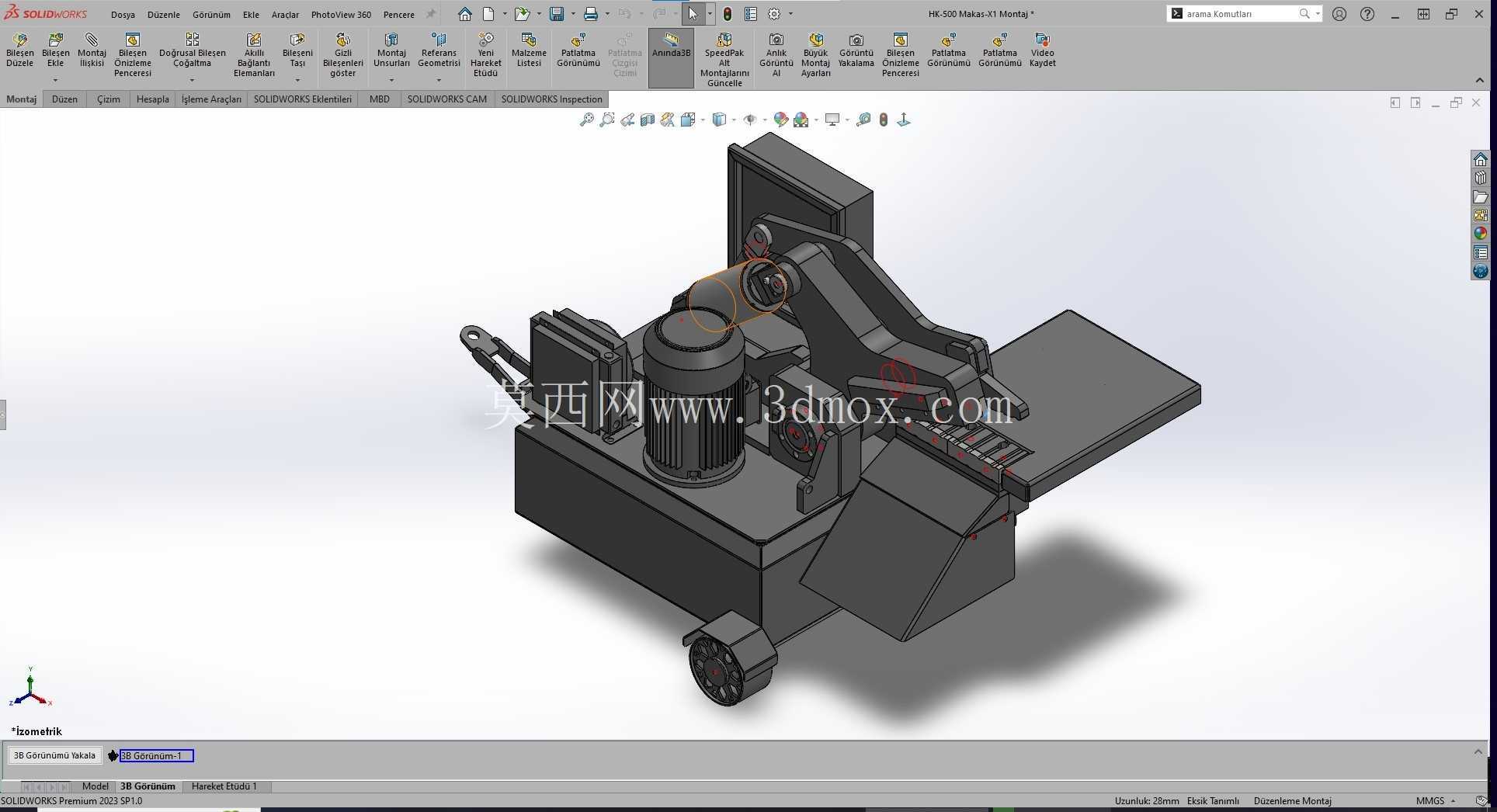Click the Rebuild traffic light icon in title bar
Viewport: 1497px width, 812px height.
[728, 14]
